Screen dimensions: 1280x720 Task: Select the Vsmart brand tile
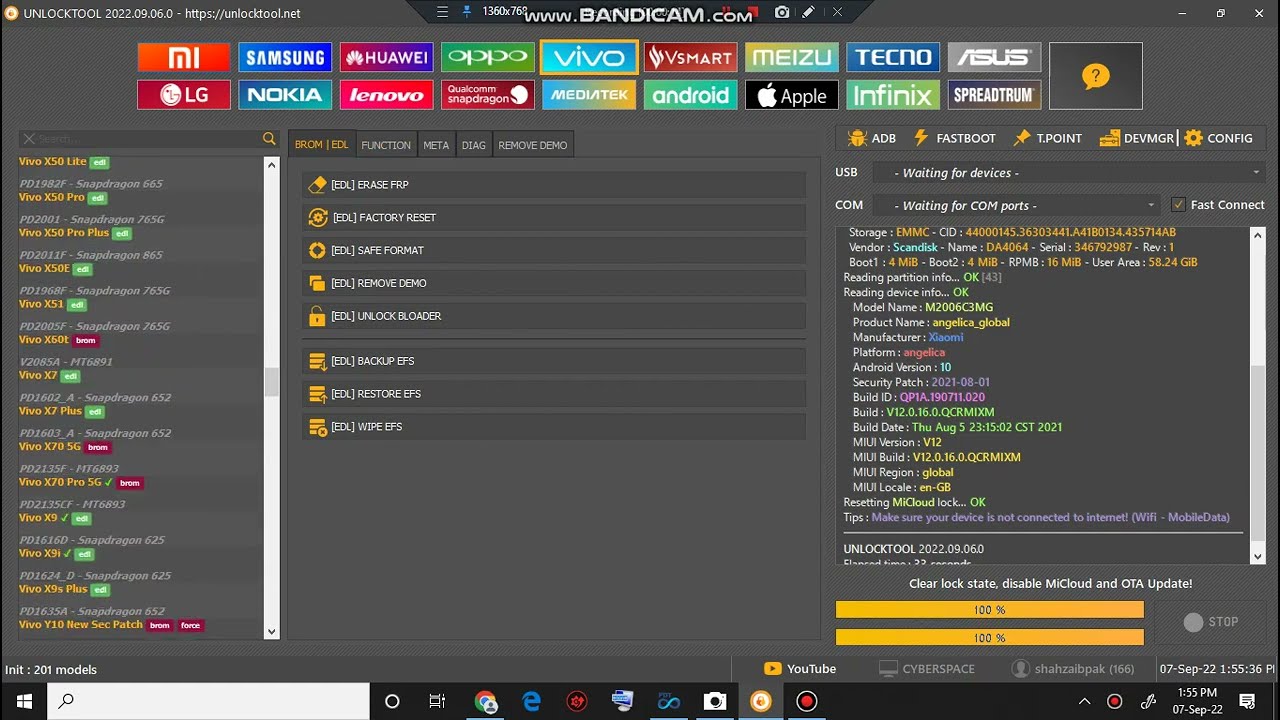[x=690, y=57]
